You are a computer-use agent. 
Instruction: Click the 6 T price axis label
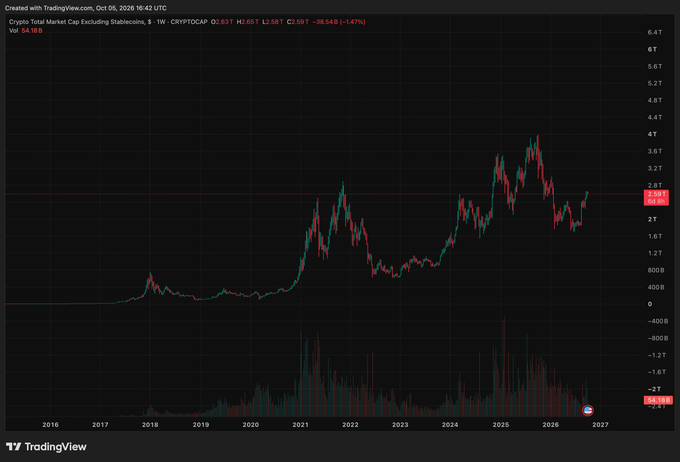point(652,49)
